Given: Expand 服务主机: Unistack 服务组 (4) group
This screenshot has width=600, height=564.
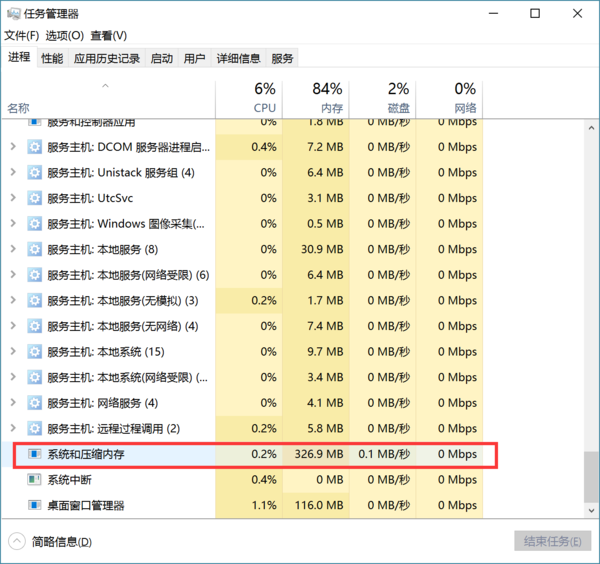Looking at the screenshot, I should tap(13, 172).
